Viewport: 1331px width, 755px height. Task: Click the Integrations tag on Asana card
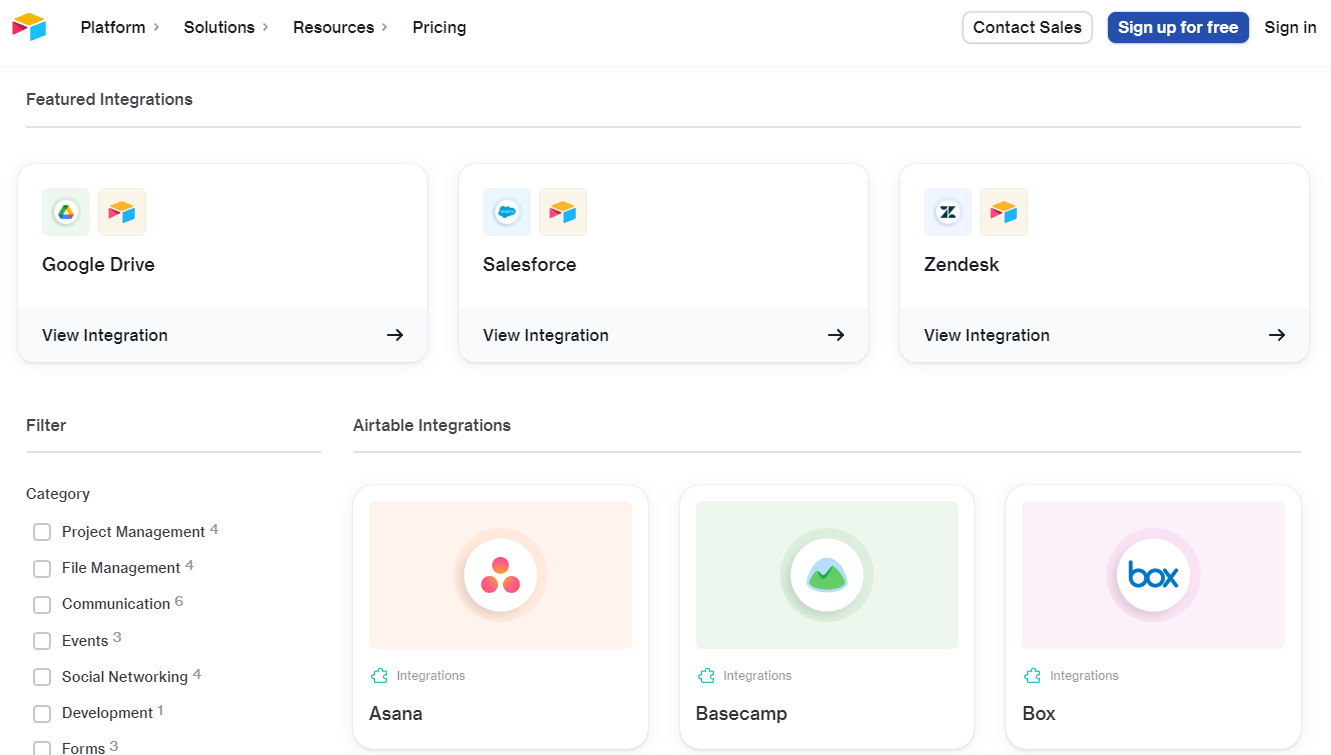(x=431, y=676)
